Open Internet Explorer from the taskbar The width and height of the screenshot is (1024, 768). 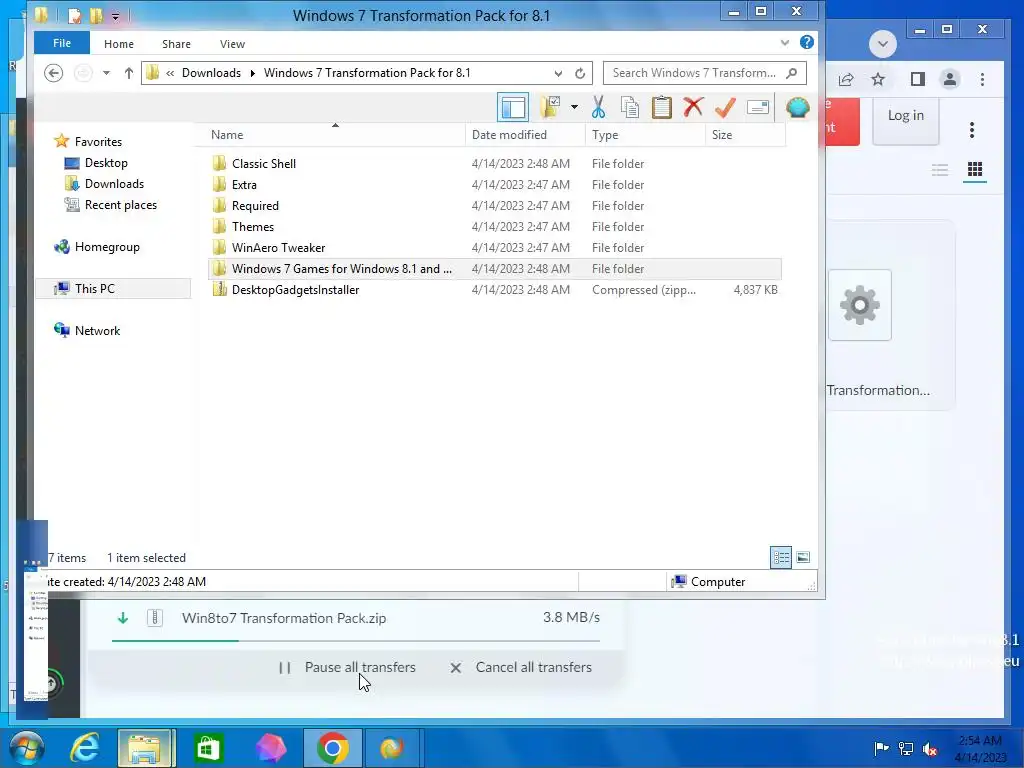tap(85, 748)
